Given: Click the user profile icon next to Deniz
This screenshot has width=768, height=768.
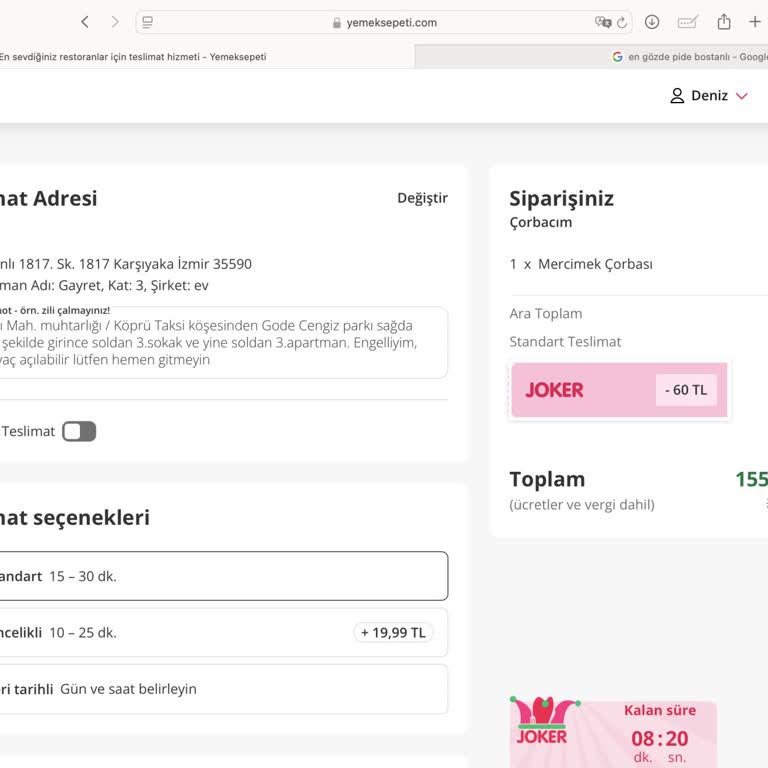Looking at the screenshot, I should pos(677,96).
